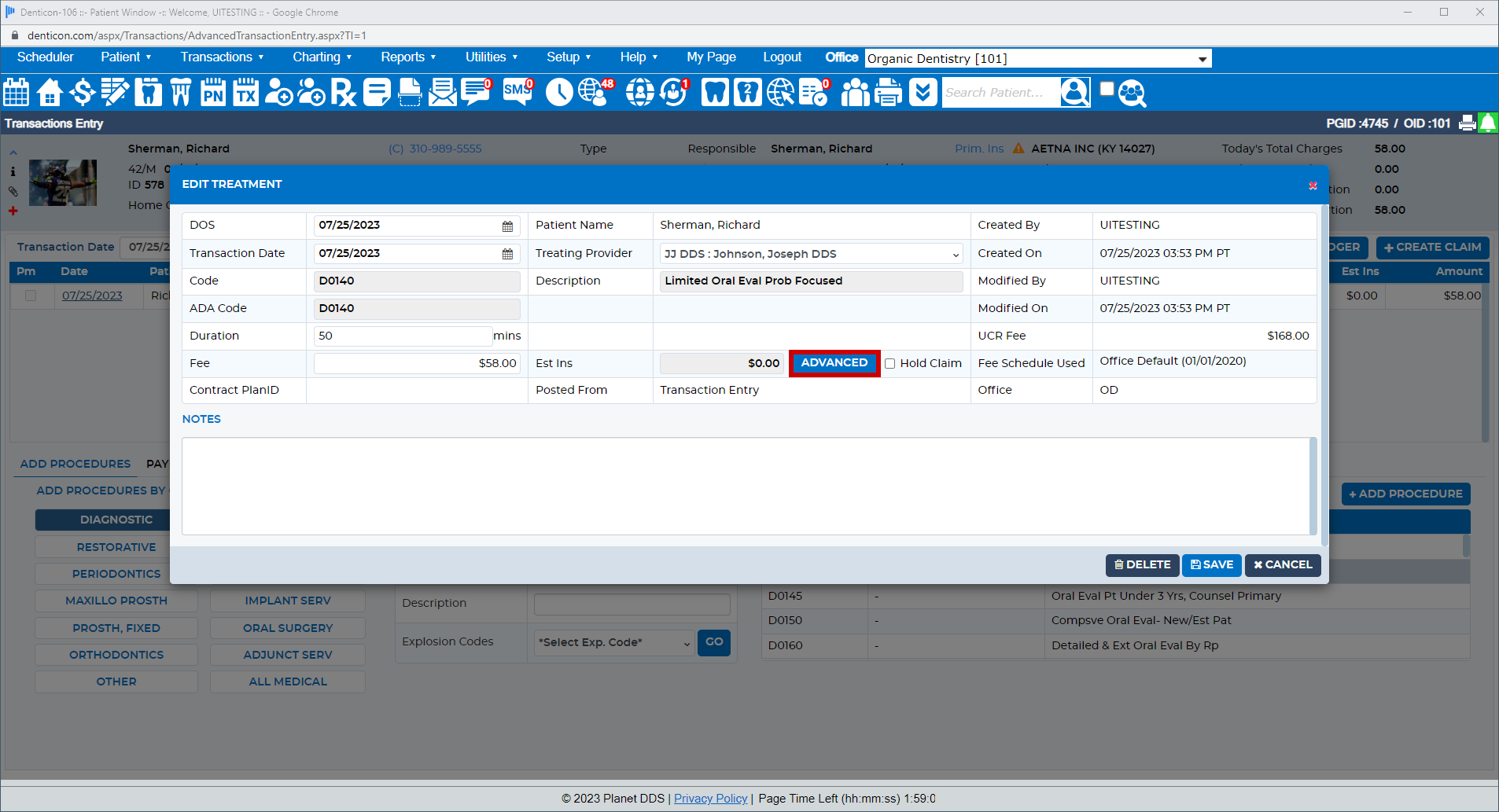Screen dimensions: 1499x812
Task: Click the ADVANCED button
Action: pos(834,363)
